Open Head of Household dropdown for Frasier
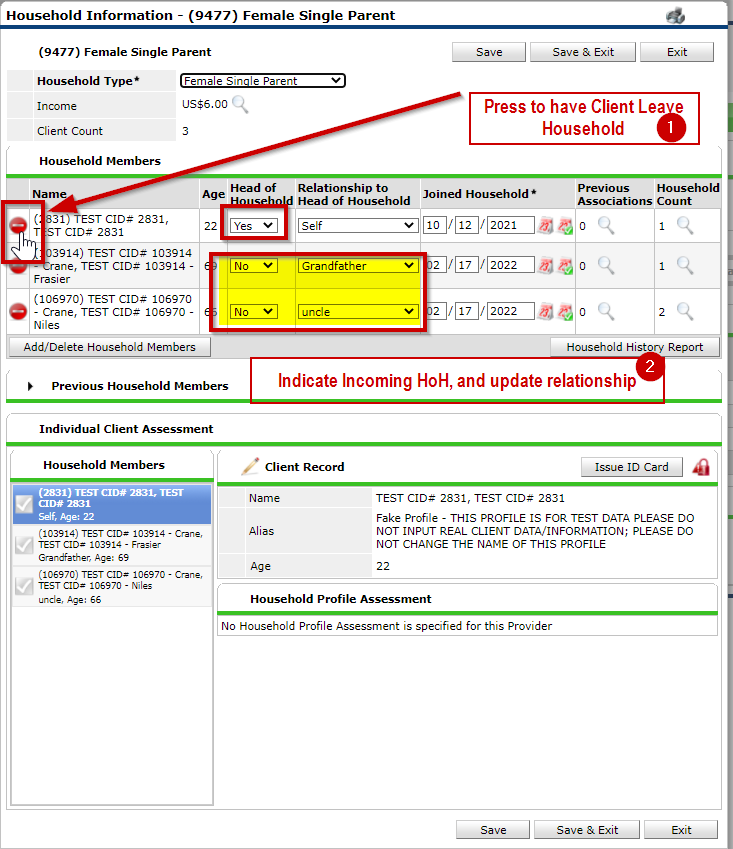The image size is (733, 849). [x=253, y=266]
